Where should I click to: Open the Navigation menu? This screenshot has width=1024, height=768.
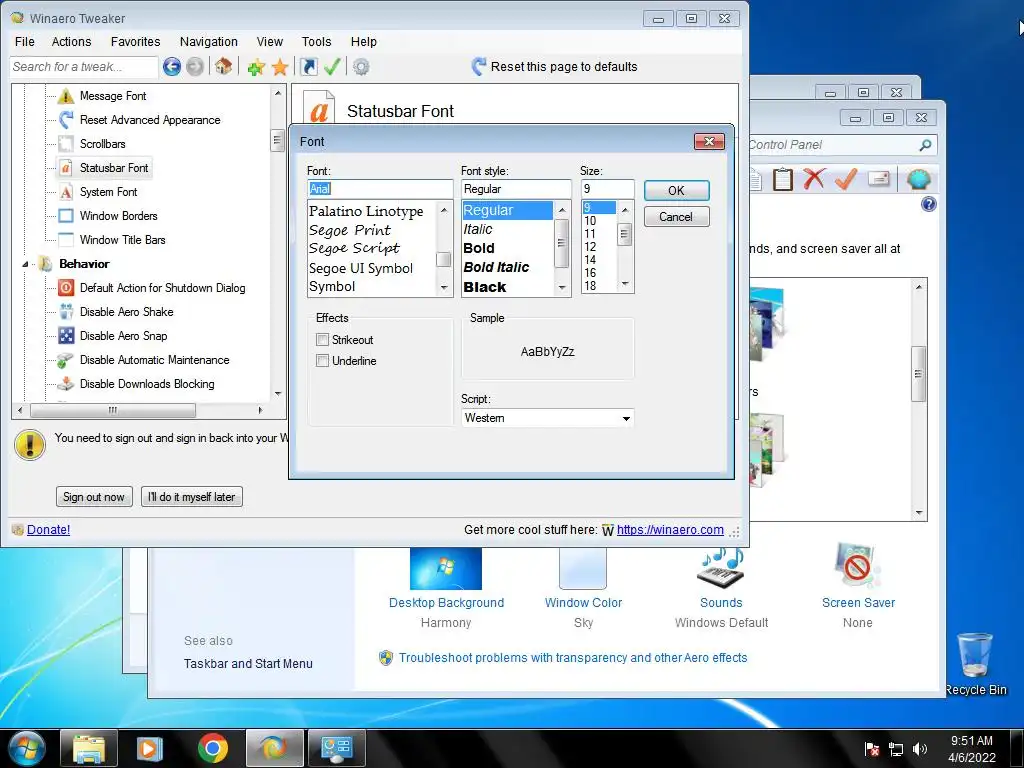pos(208,42)
